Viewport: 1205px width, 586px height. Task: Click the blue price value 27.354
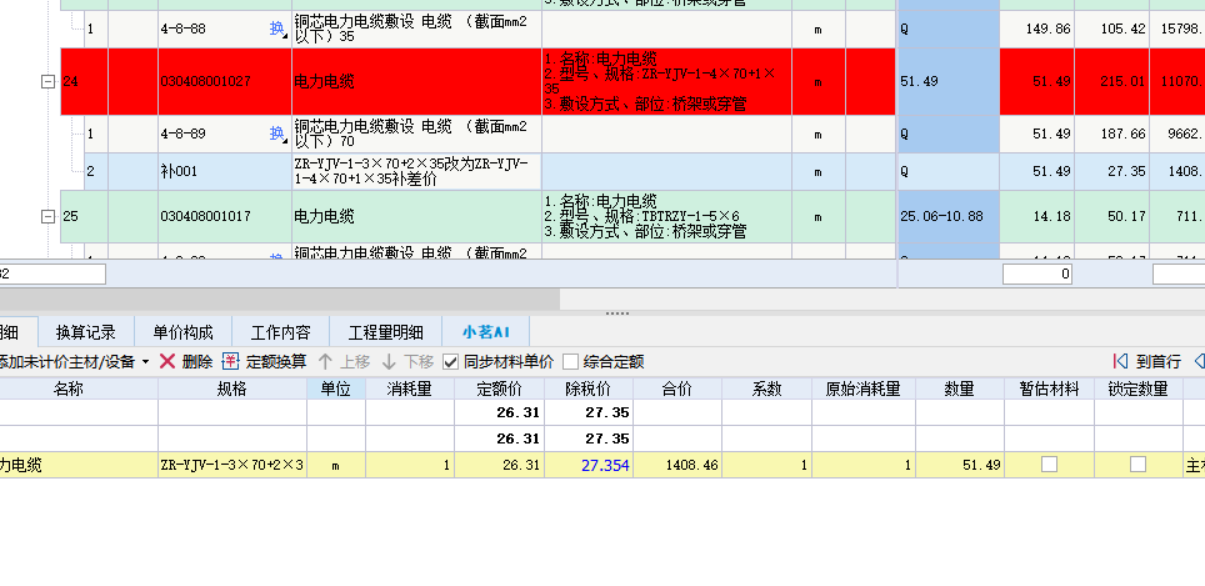[x=605, y=465]
